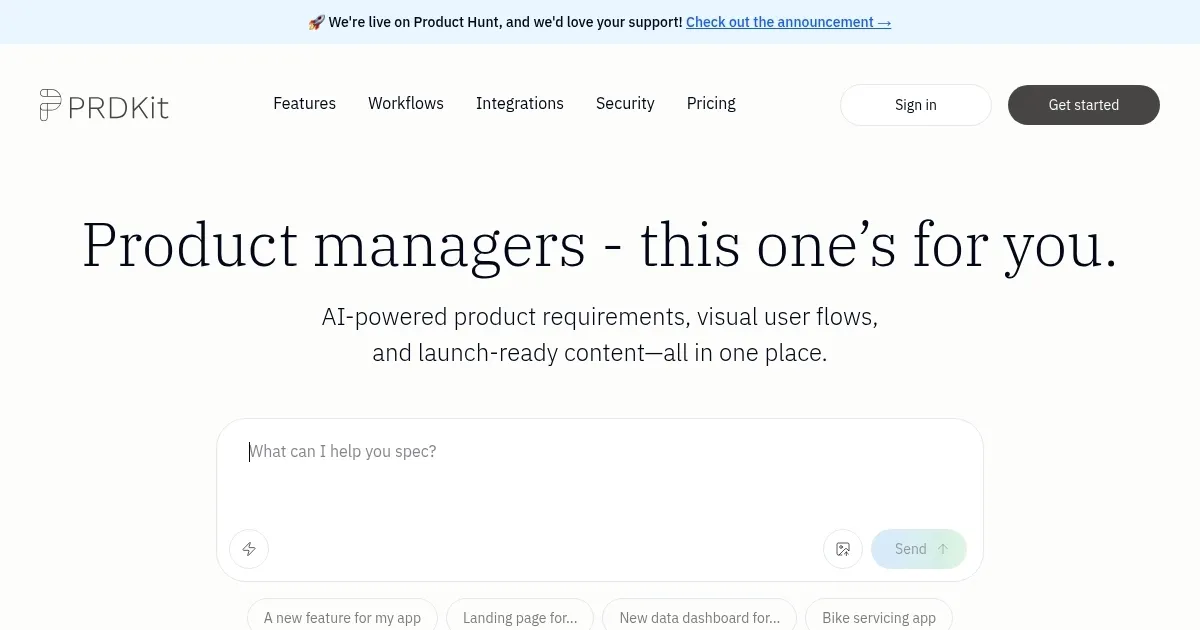This screenshot has width=1200, height=630.
Task: Choose the 'A new feature for my app' suggestion
Action: pos(342,617)
